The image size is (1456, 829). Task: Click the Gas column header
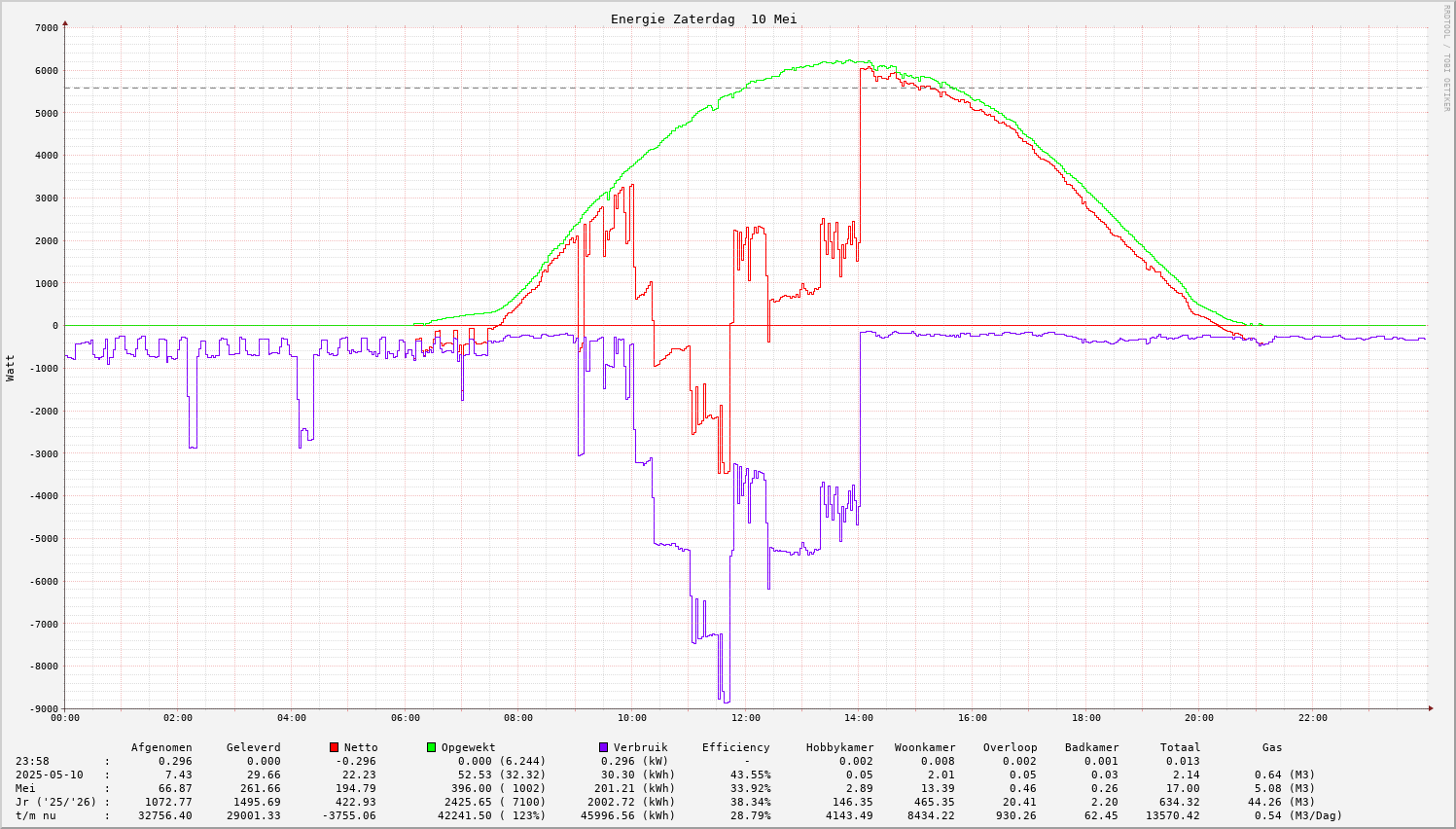[1272, 747]
